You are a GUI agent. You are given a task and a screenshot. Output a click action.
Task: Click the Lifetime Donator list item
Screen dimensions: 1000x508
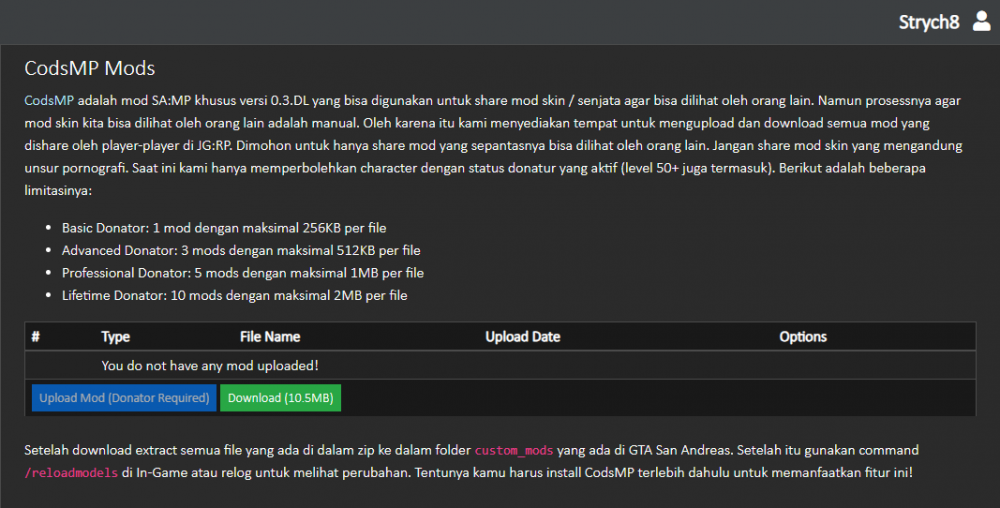[235, 296]
